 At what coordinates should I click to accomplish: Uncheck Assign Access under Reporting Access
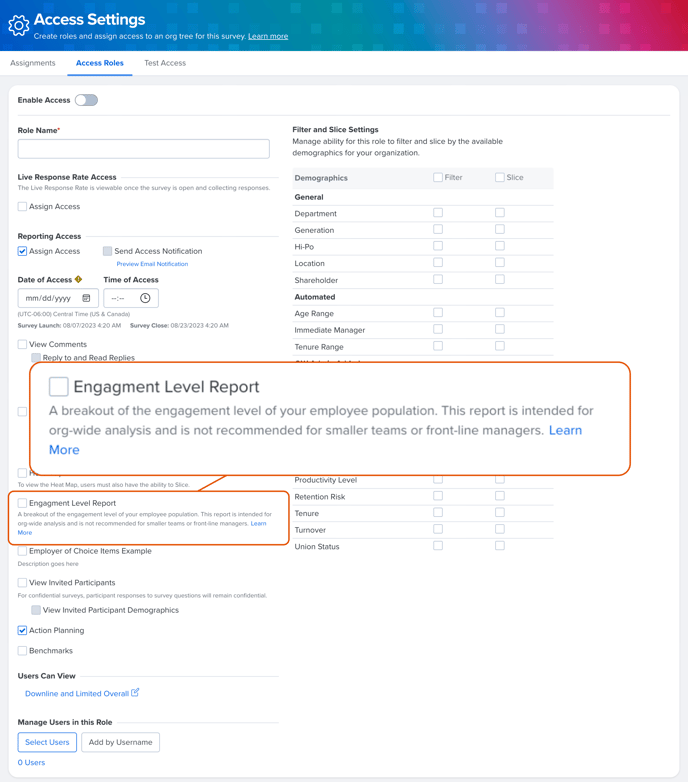point(22,251)
